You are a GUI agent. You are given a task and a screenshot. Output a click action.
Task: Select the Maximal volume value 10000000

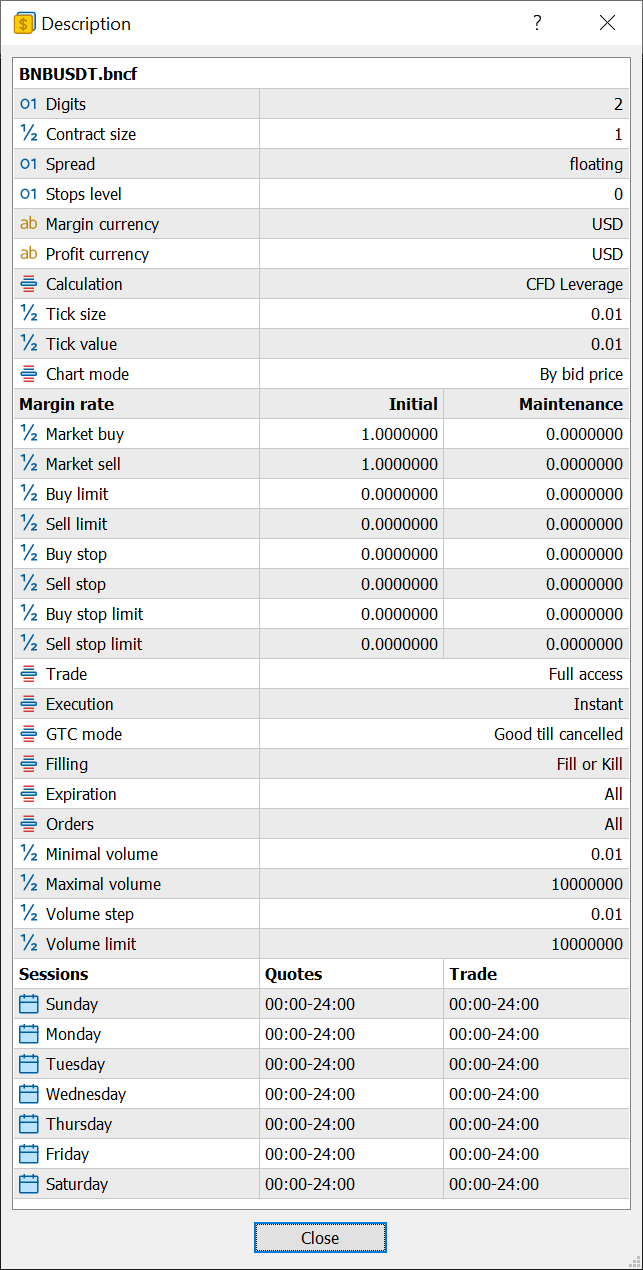(587, 884)
